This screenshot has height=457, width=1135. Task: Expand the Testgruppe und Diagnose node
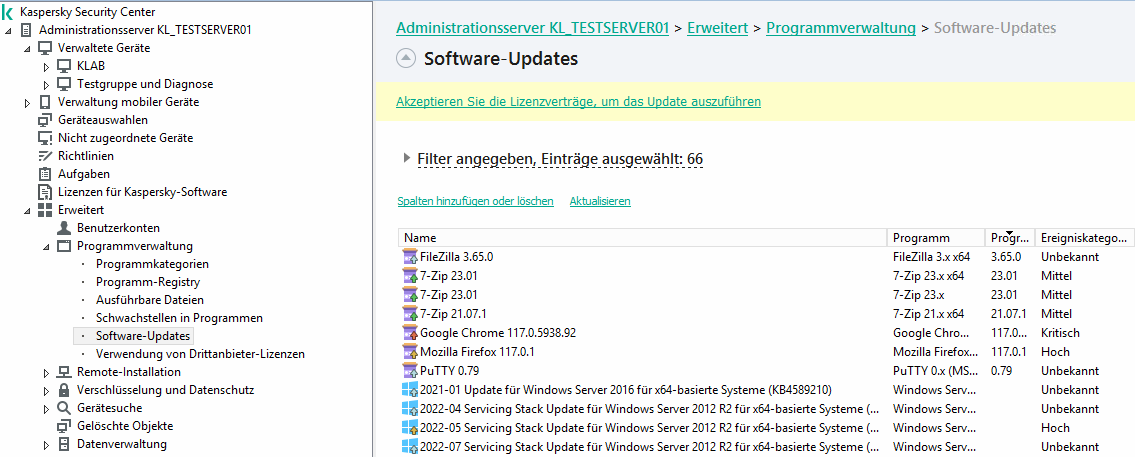46,85
